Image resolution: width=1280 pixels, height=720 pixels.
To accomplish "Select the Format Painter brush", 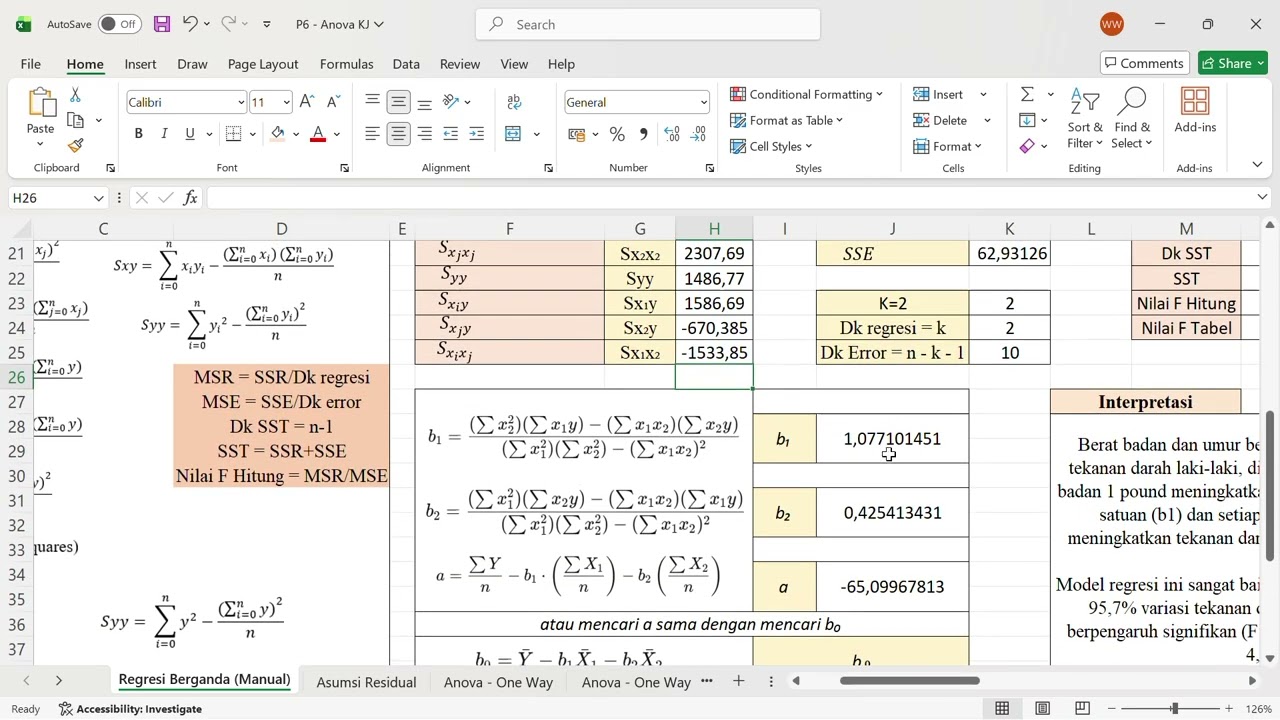I will (75, 145).
